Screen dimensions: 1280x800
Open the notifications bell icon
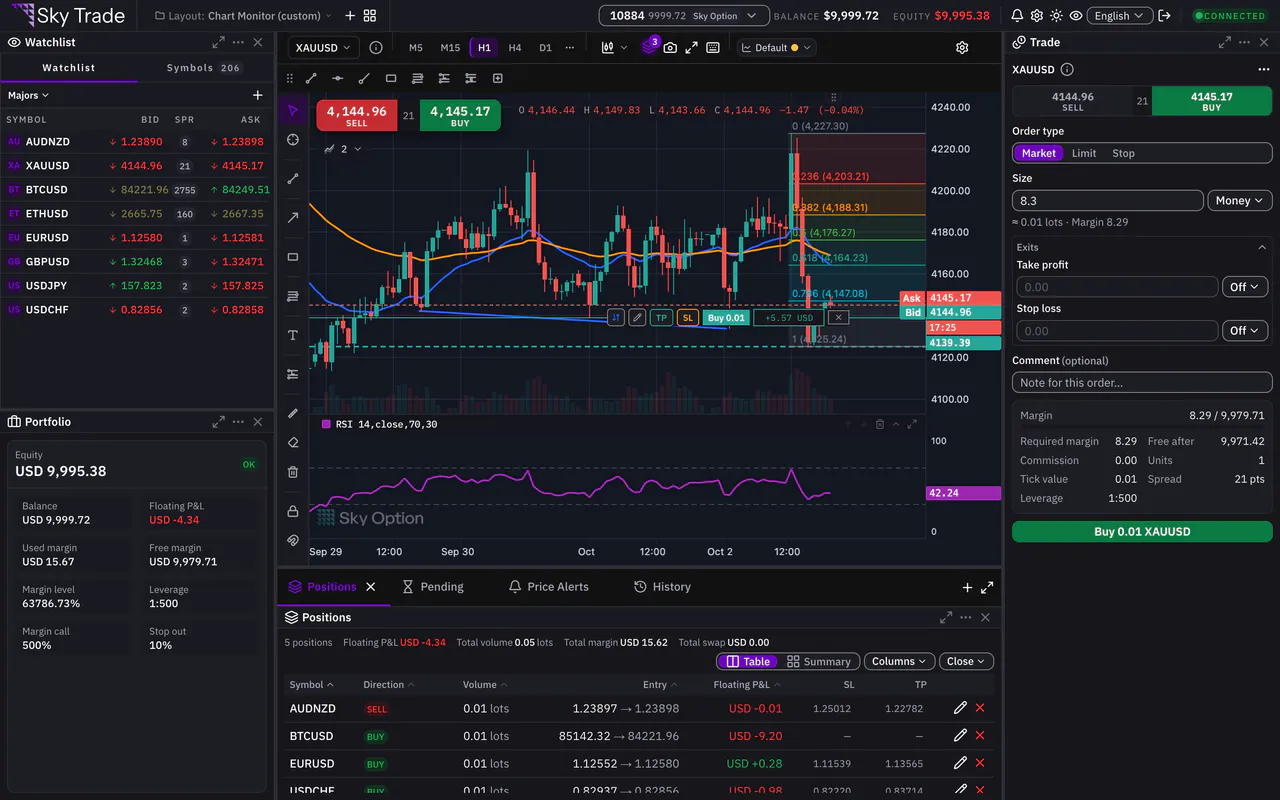pyautogui.click(x=1017, y=16)
